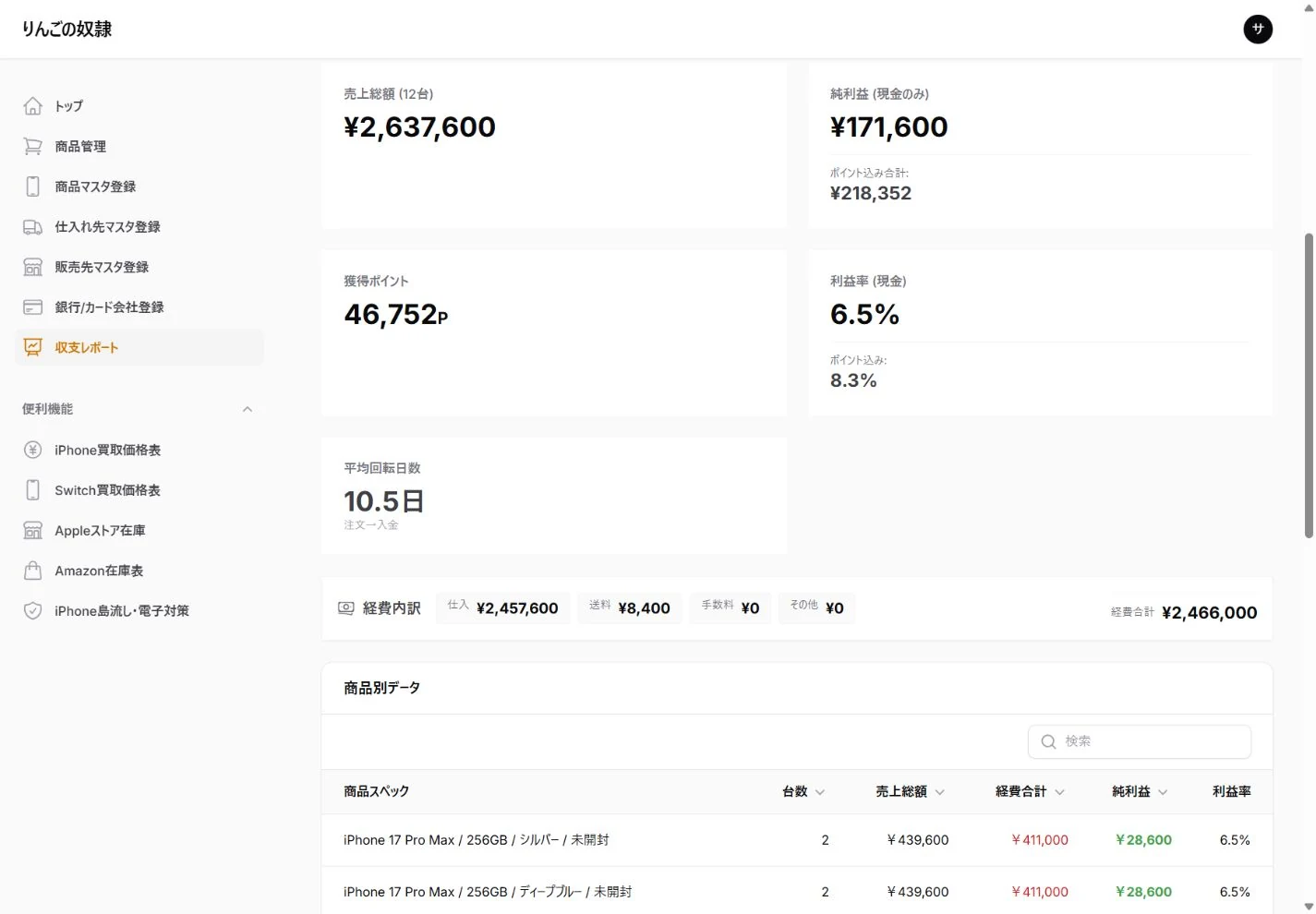Image resolution: width=1316 pixels, height=914 pixels.
Task: Click the store icon beside Appleストア在庫
Action: point(33,530)
